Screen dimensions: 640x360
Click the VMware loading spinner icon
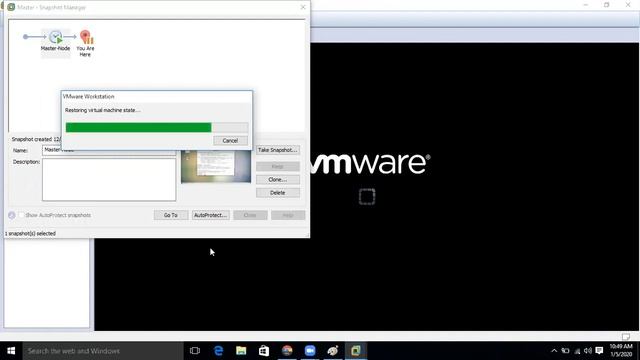pos(367,197)
